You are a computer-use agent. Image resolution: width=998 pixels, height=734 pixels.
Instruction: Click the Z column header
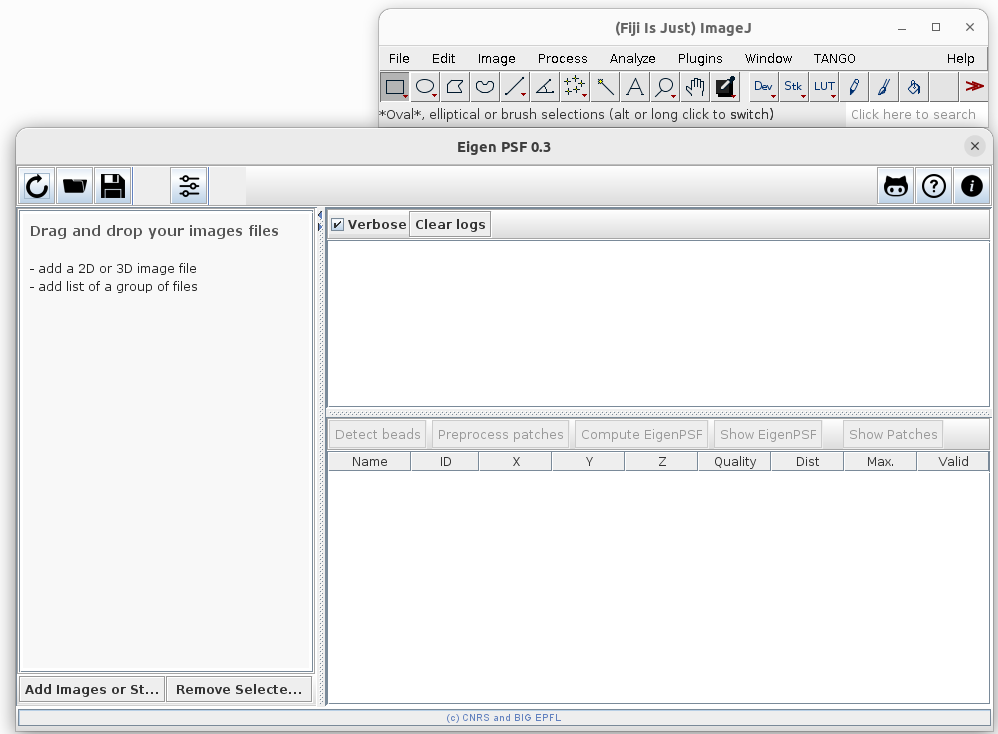point(662,462)
